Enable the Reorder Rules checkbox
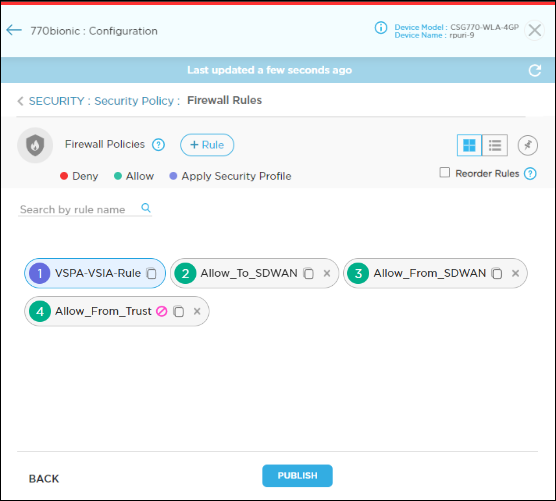The height and width of the screenshot is (501, 556). [x=445, y=173]
